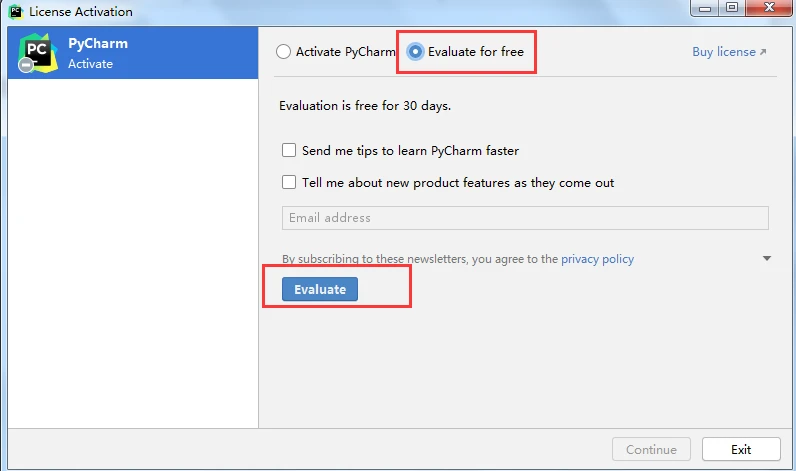Expand the newsletter agreement disclosure triangle
Viewport: 796px width, 471px height.
pos(767,258)
